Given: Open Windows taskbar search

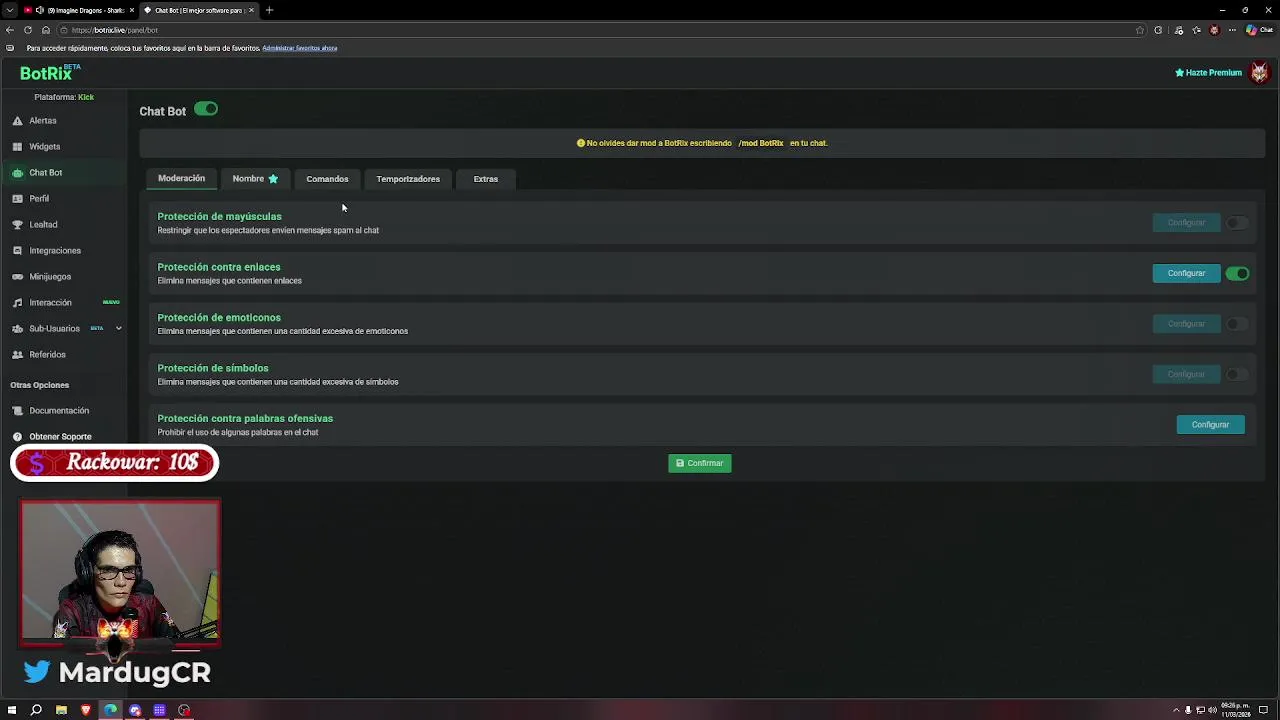Looking at the screenshot, I should (36, 710).
